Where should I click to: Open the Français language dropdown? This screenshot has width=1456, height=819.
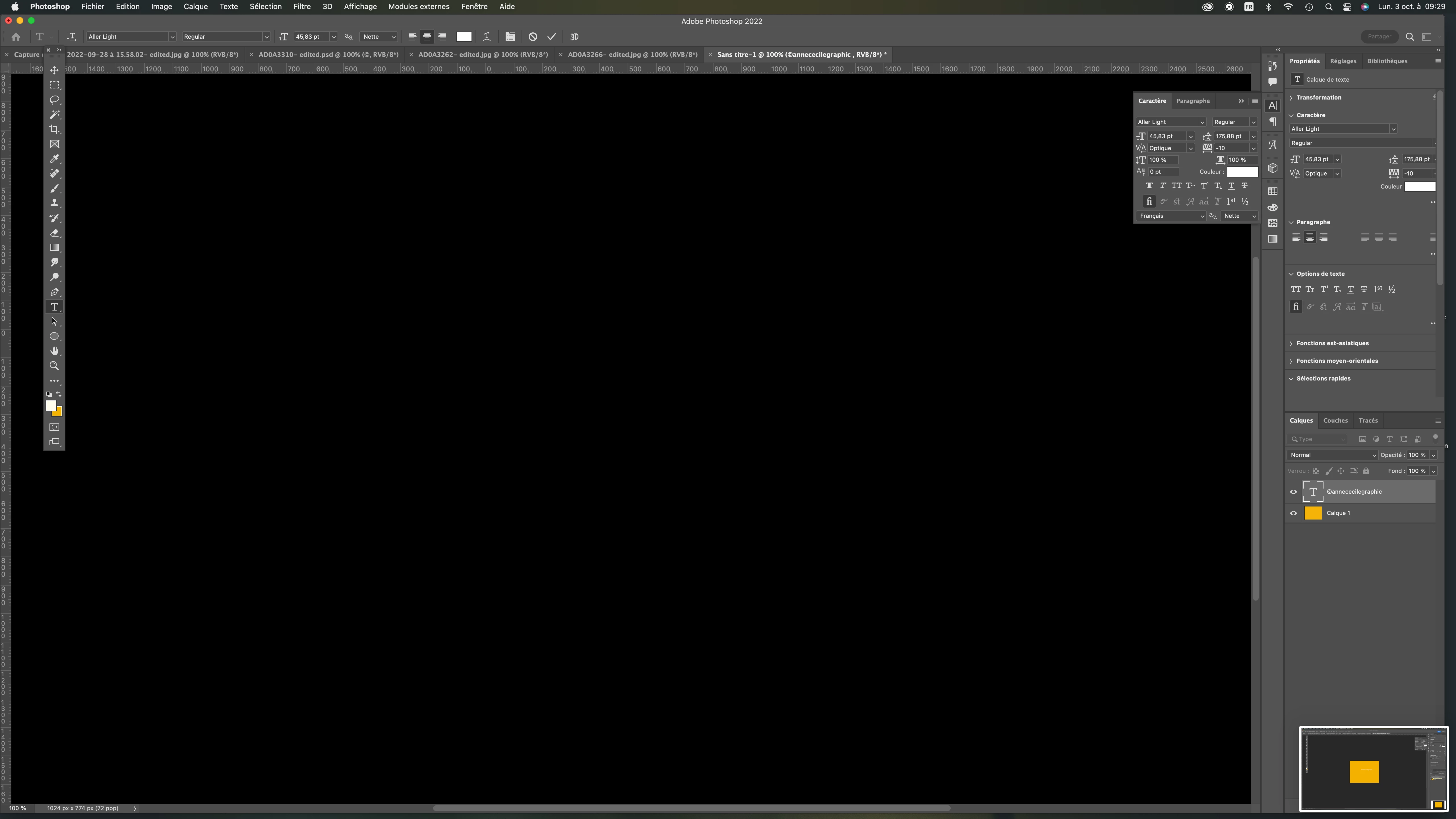[x=1170, y=216]
